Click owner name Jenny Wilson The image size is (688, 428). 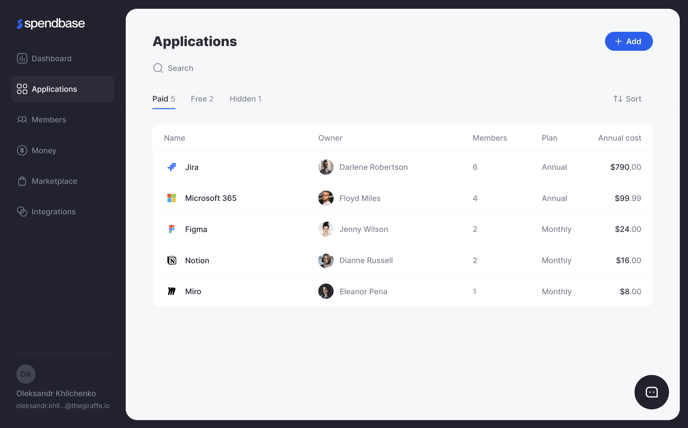[x=364, y=229]
